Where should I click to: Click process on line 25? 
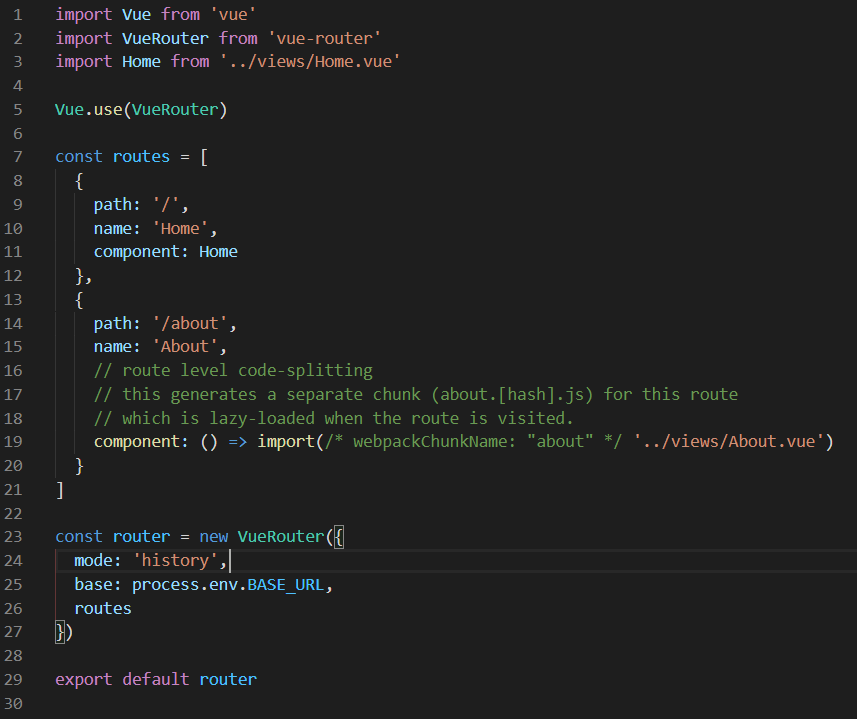165,585
